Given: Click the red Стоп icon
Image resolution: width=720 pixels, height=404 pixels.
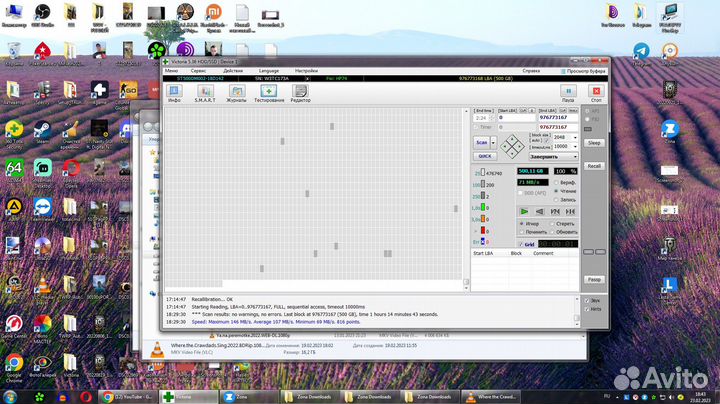Looking at the screenshot, I should click(x=597, y=92).
